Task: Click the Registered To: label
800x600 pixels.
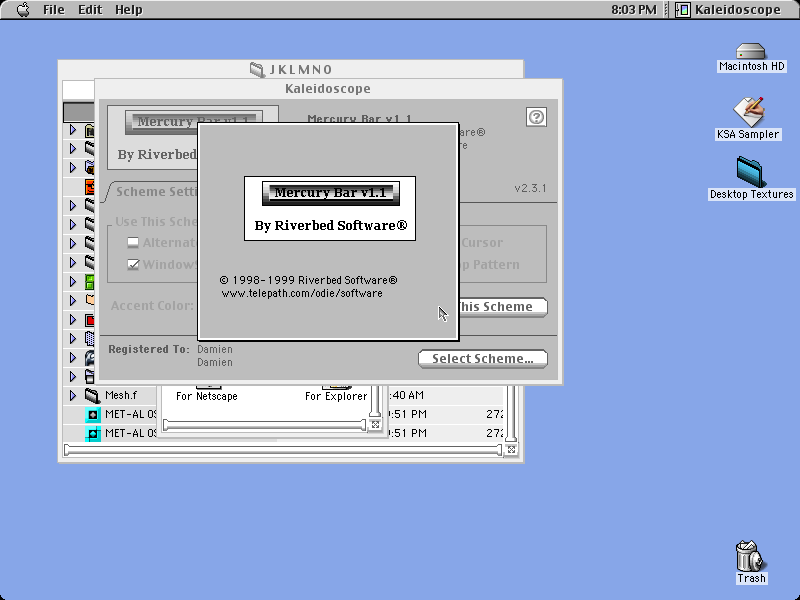Action: (x=148, y=349)
